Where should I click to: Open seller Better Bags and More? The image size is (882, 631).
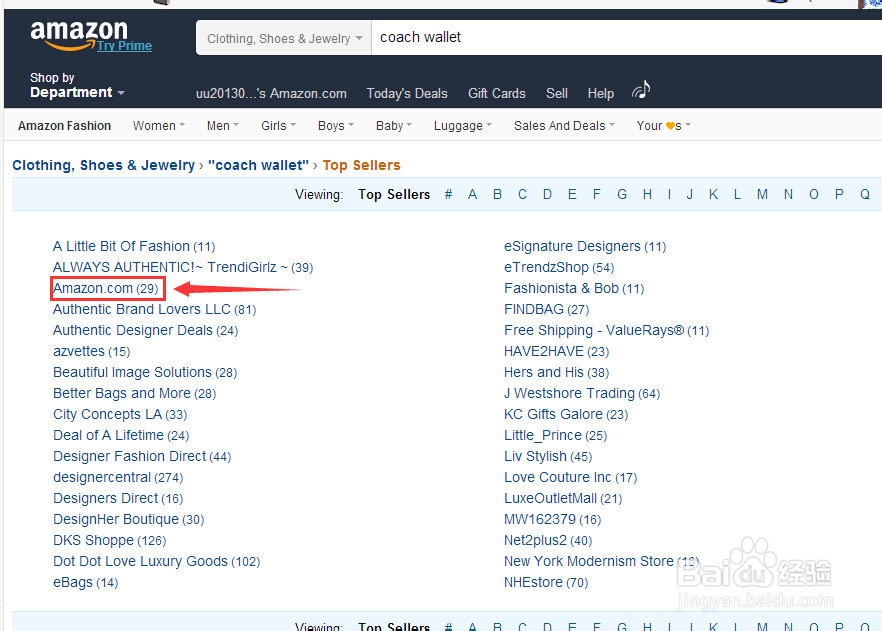click(x=134, y=393)
